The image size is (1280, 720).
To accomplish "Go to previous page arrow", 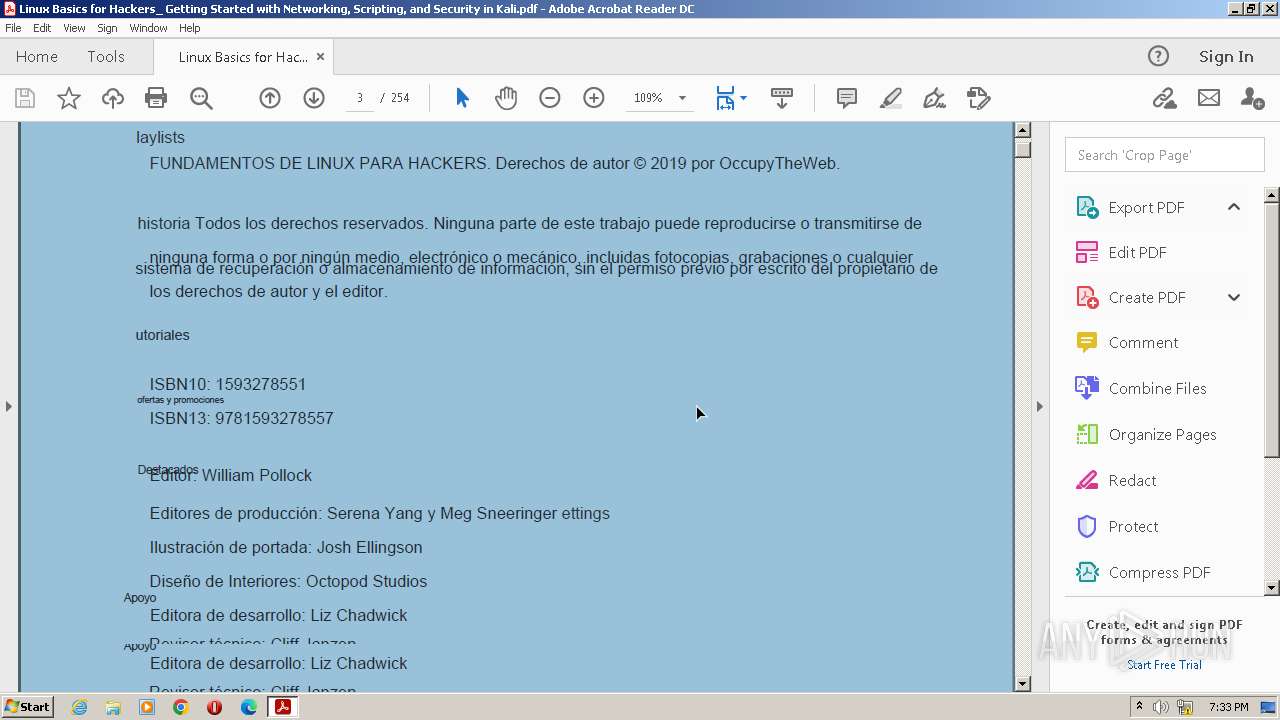I will [x=270, y=98].
